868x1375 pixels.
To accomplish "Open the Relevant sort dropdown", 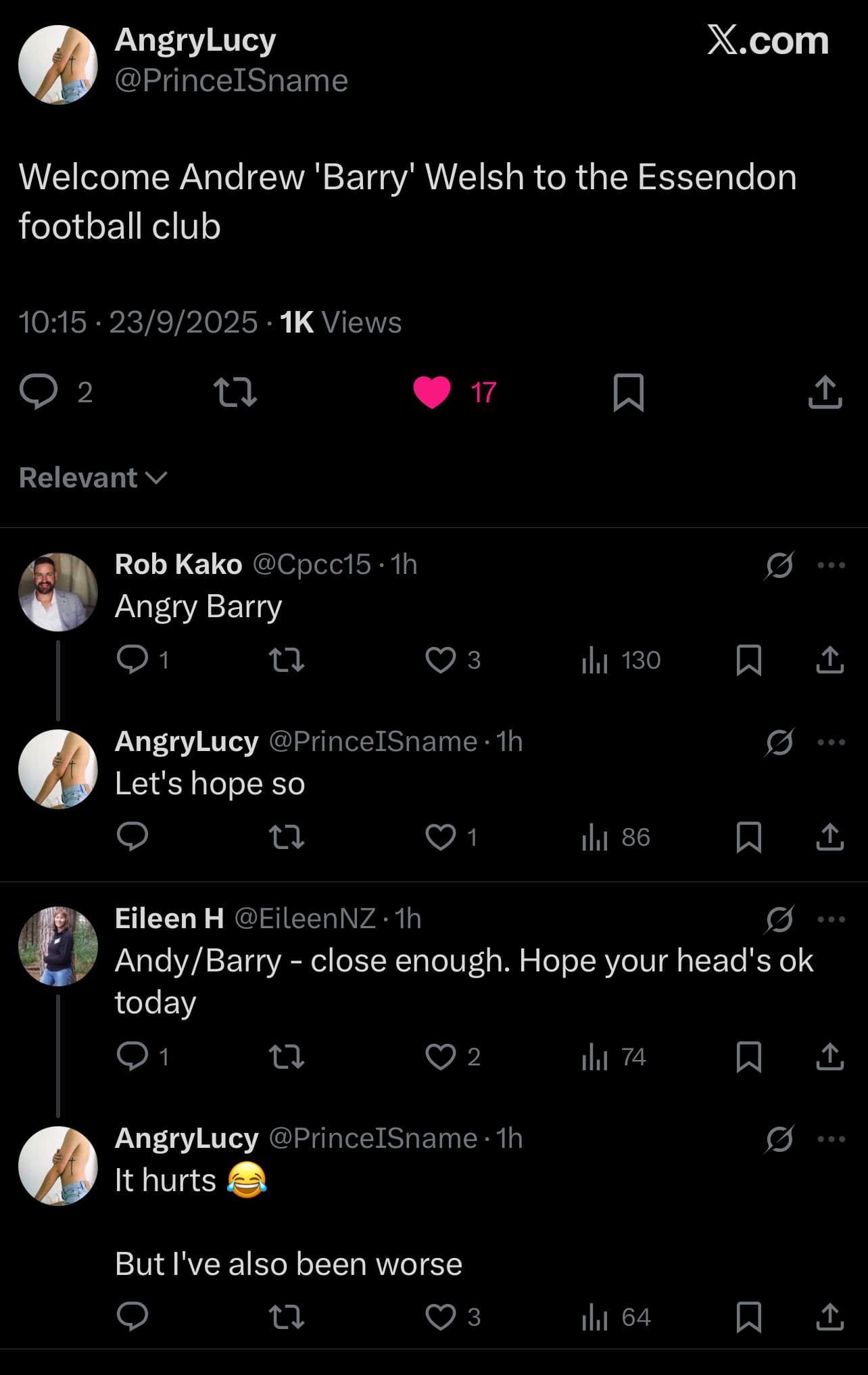I will pyautogui.click(x=93, y=478).
